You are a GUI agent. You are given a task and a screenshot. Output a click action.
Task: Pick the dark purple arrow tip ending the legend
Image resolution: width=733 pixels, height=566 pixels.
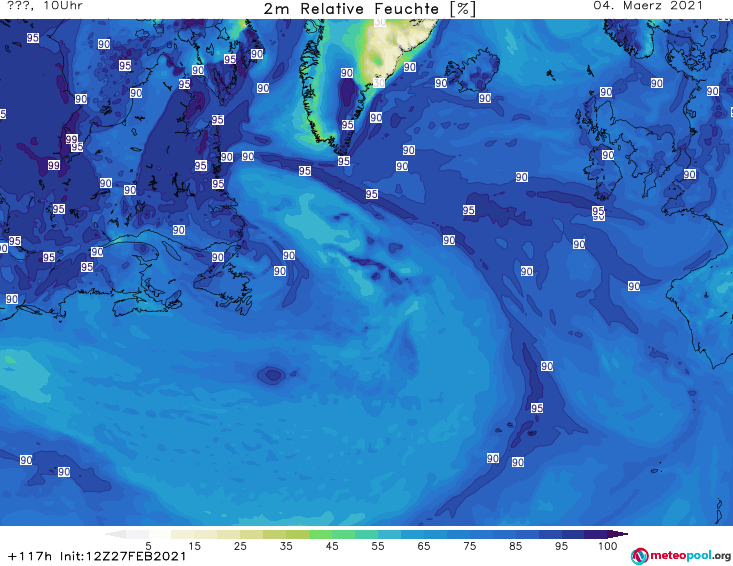coord(618,534)
